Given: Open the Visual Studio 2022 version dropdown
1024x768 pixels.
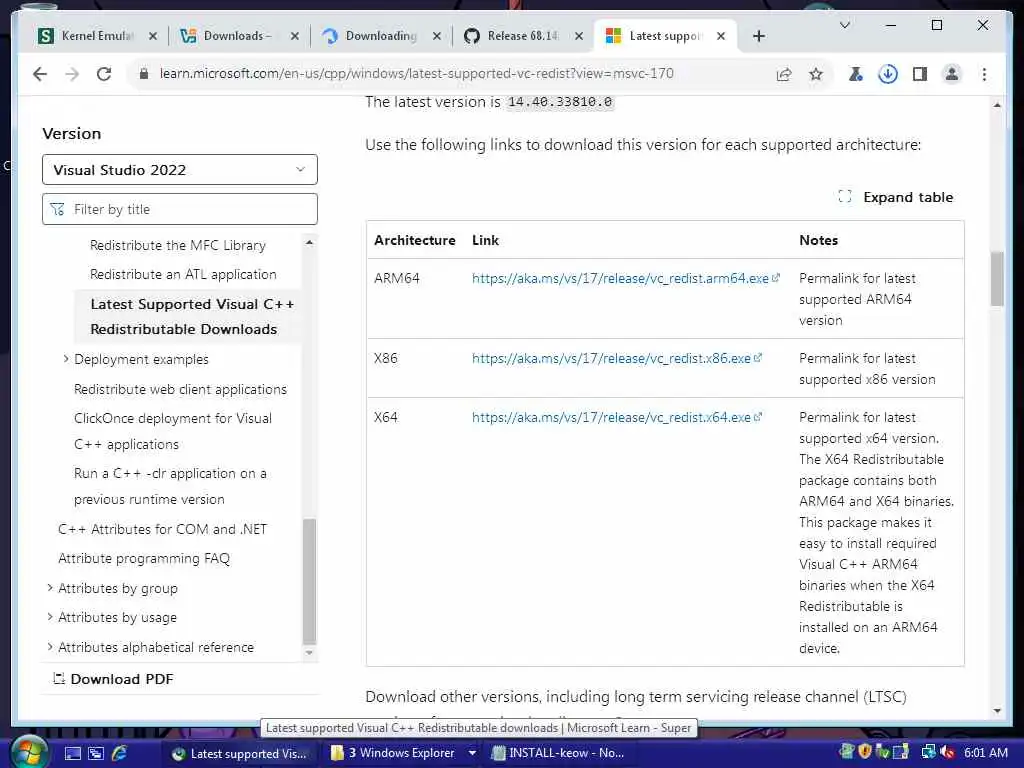Looking at the screenshot, I should [180, 170].
